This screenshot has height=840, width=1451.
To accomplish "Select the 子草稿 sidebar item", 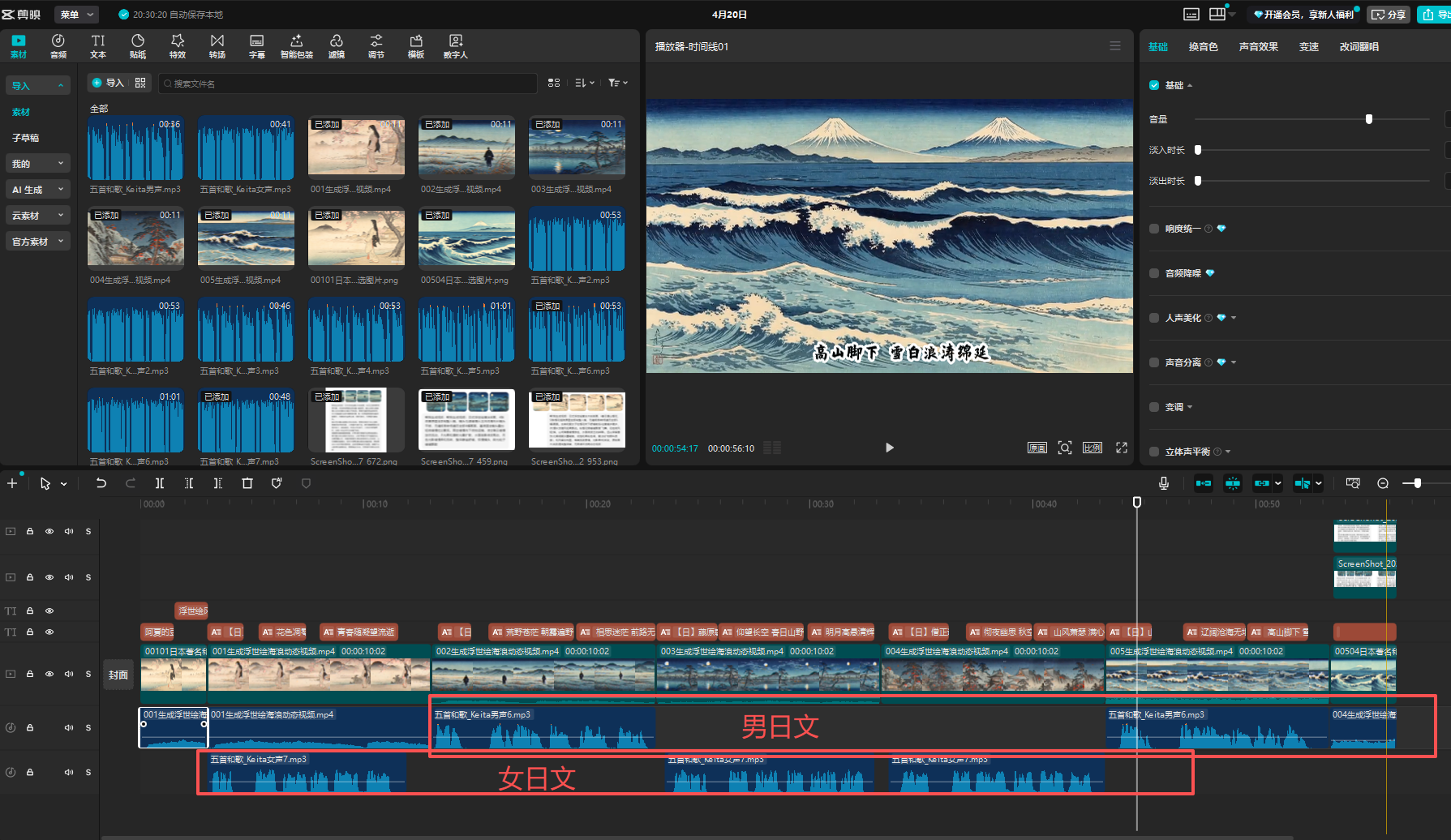I will click(25, 138).
